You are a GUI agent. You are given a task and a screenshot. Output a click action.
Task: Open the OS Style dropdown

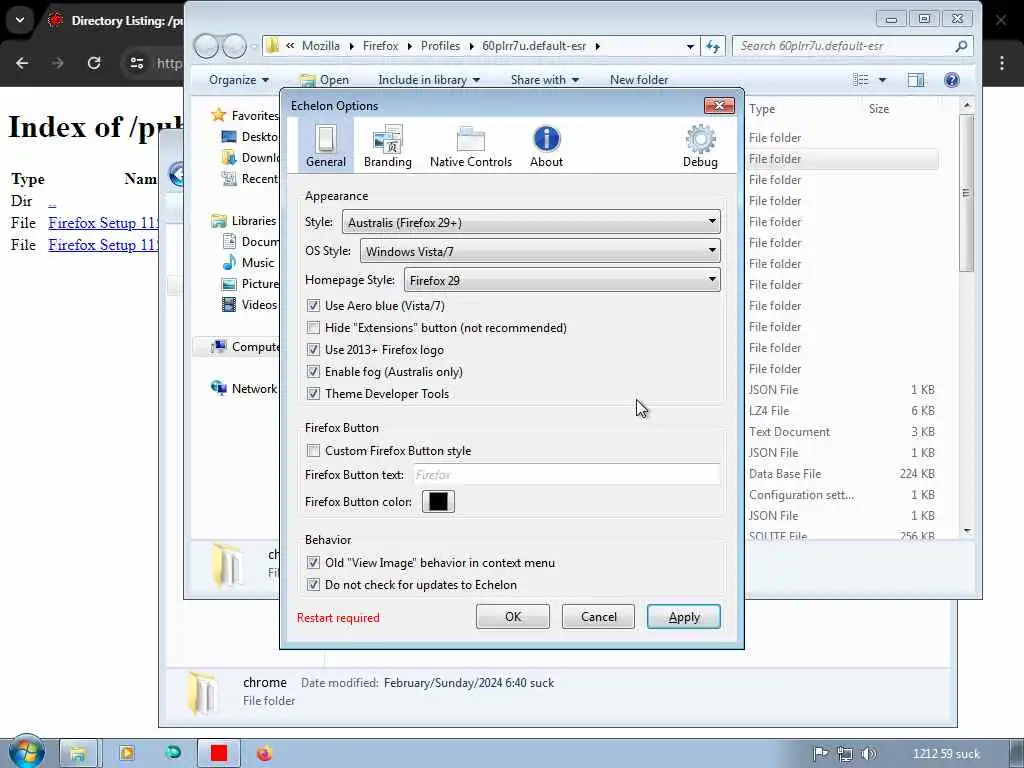click(x=540, y=251)
